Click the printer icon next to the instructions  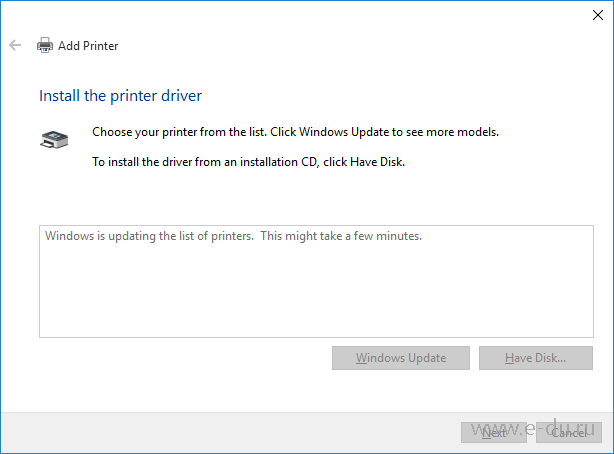click(54, 140)
